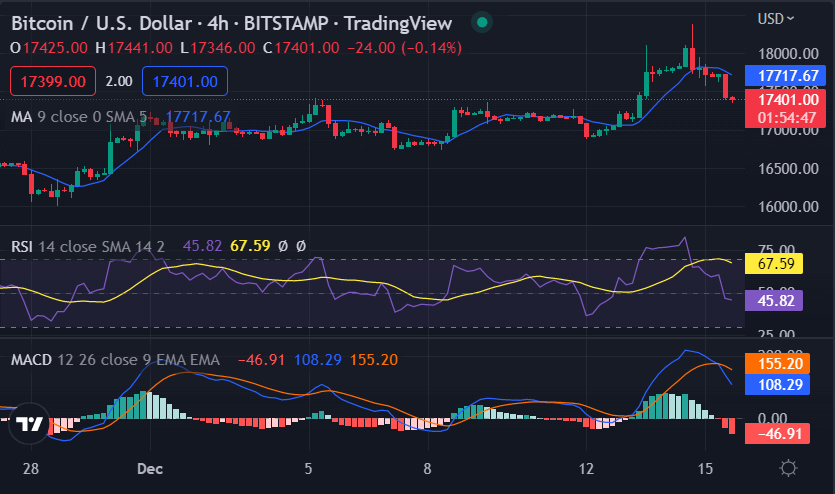Click the MA legend value 17717.67
This screenshot has width=835, height=494.
(198, 117)
